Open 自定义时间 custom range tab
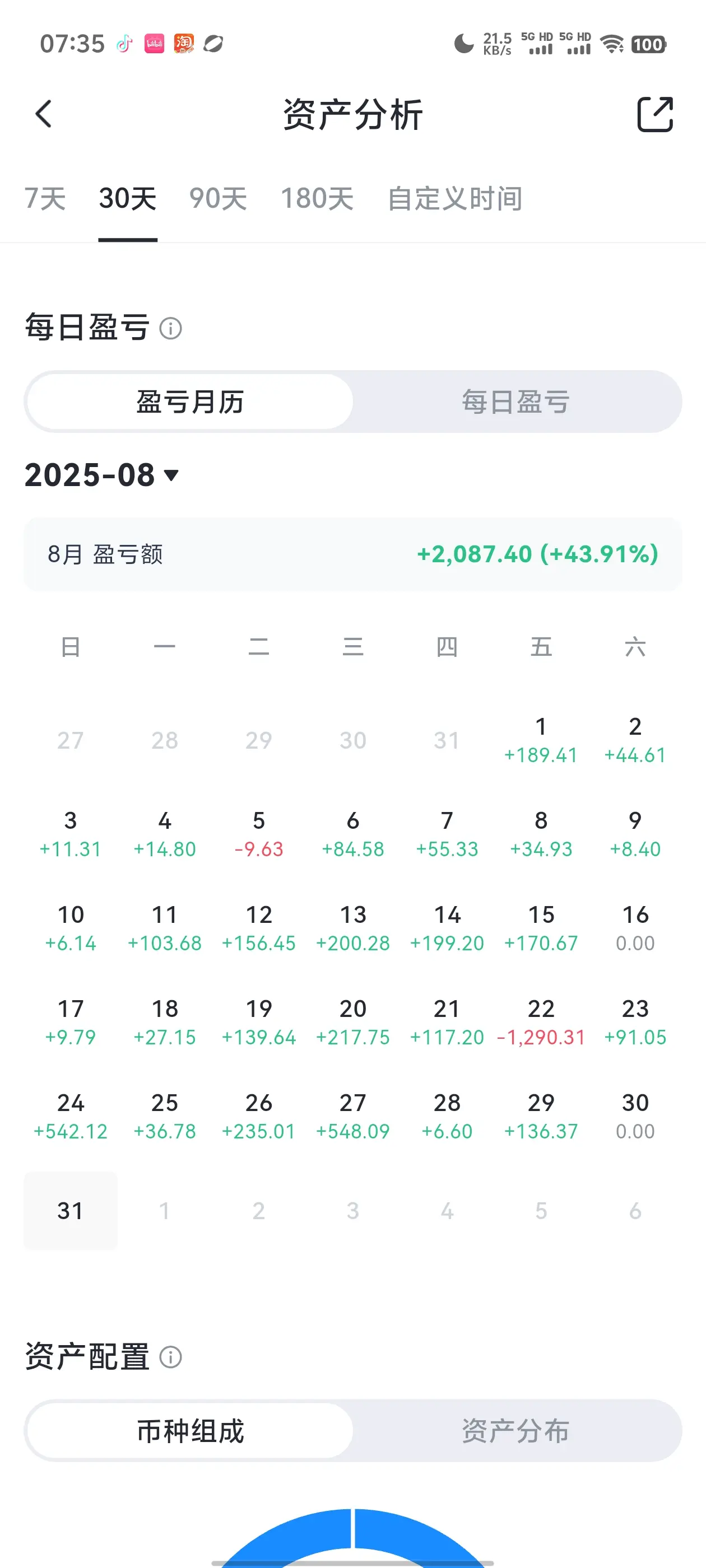Screen dimensions: 706x1568 (455, 198)
